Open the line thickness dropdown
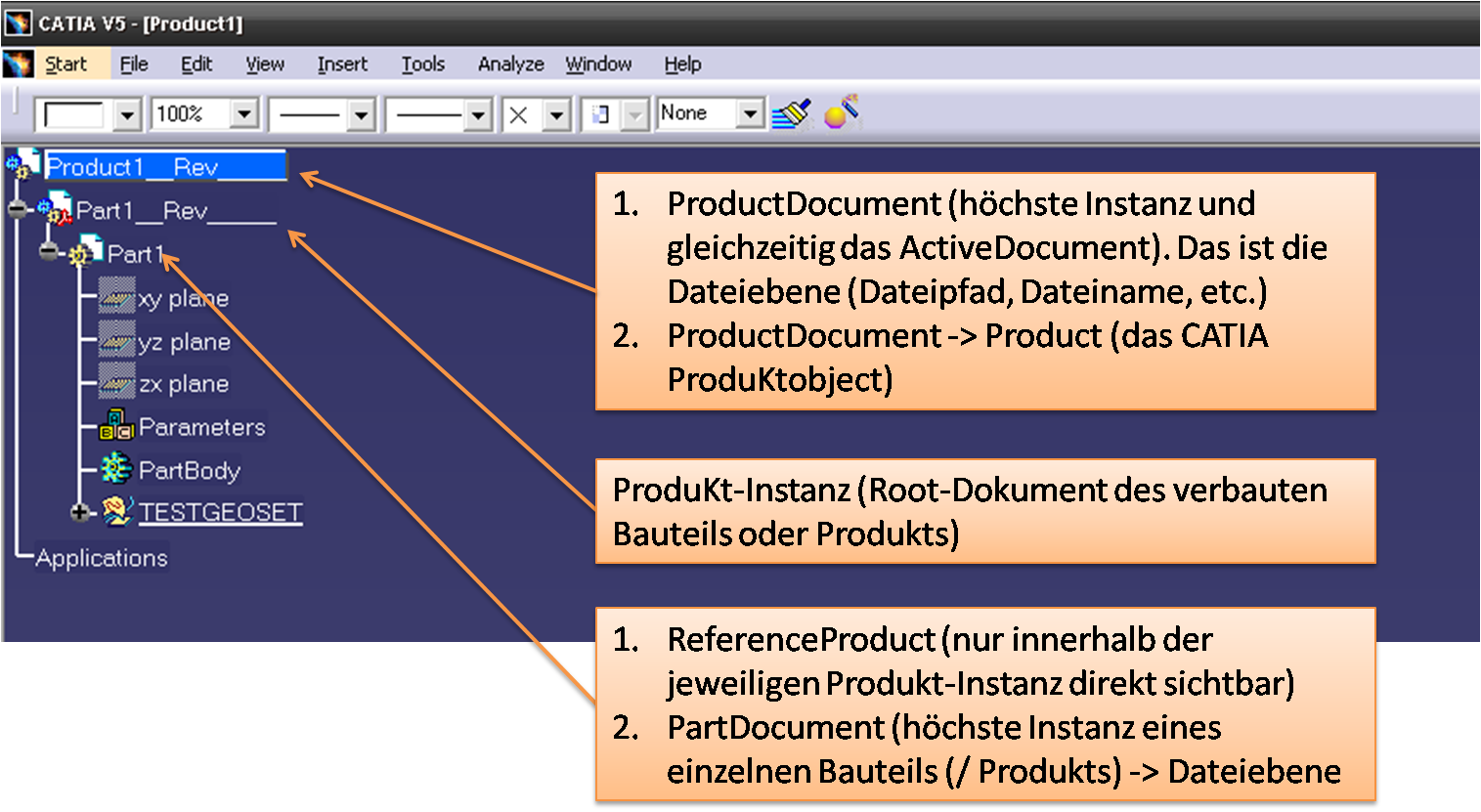This screenshot has width=1481, height=812. (x=362, y=115)
